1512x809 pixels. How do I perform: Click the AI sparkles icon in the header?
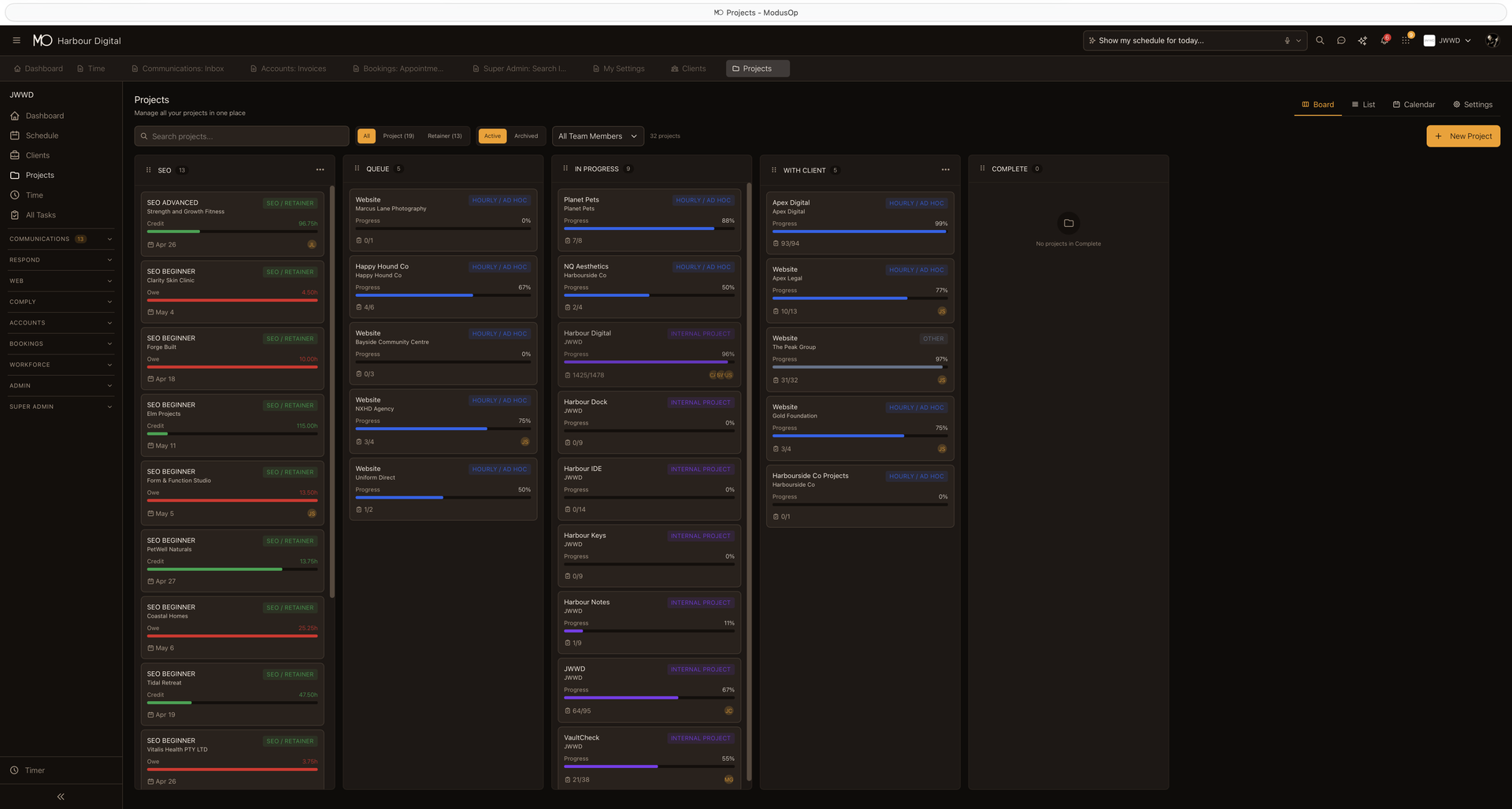(1363, 40)
